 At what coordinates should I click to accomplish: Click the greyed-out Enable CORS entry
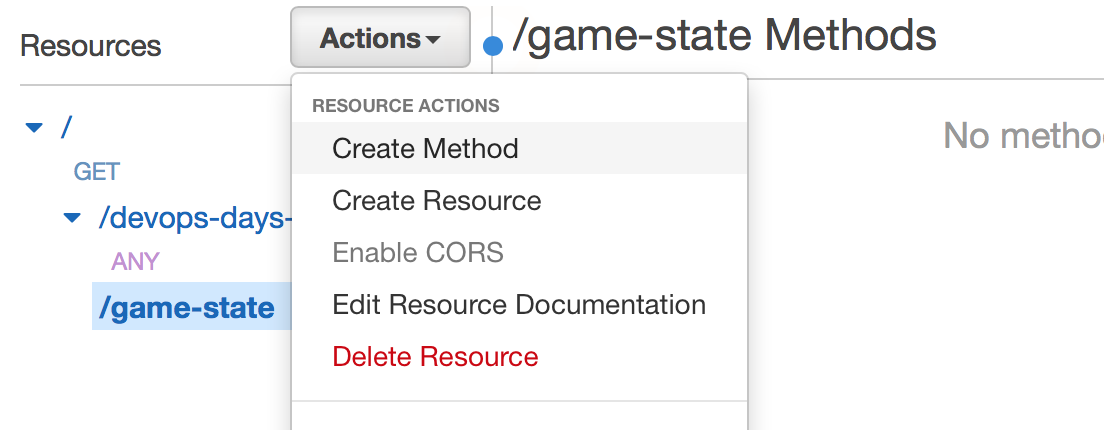519,253
